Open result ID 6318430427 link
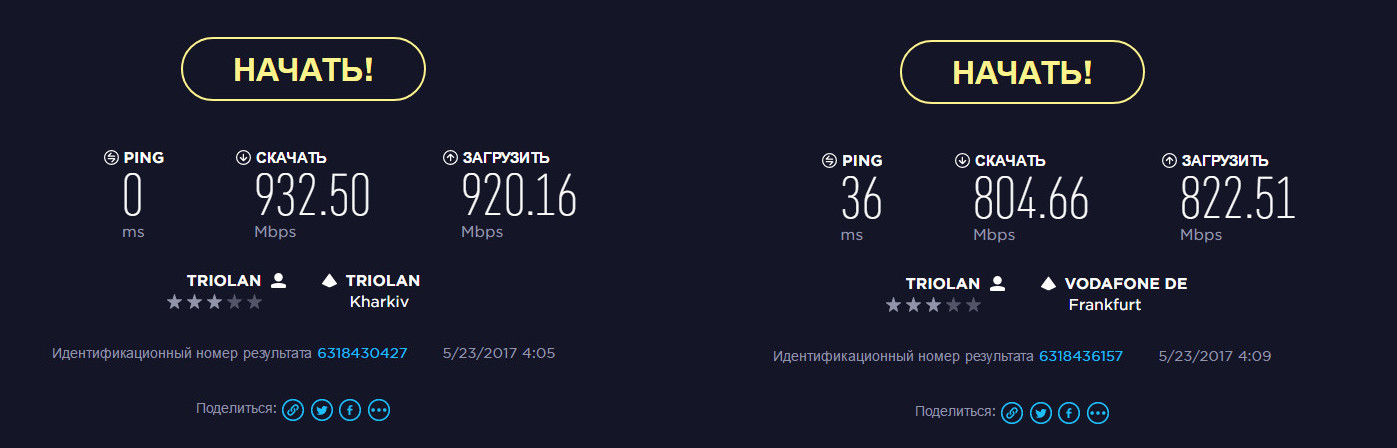This screenshot has height=448, width=1397. (x=362, y=353)
